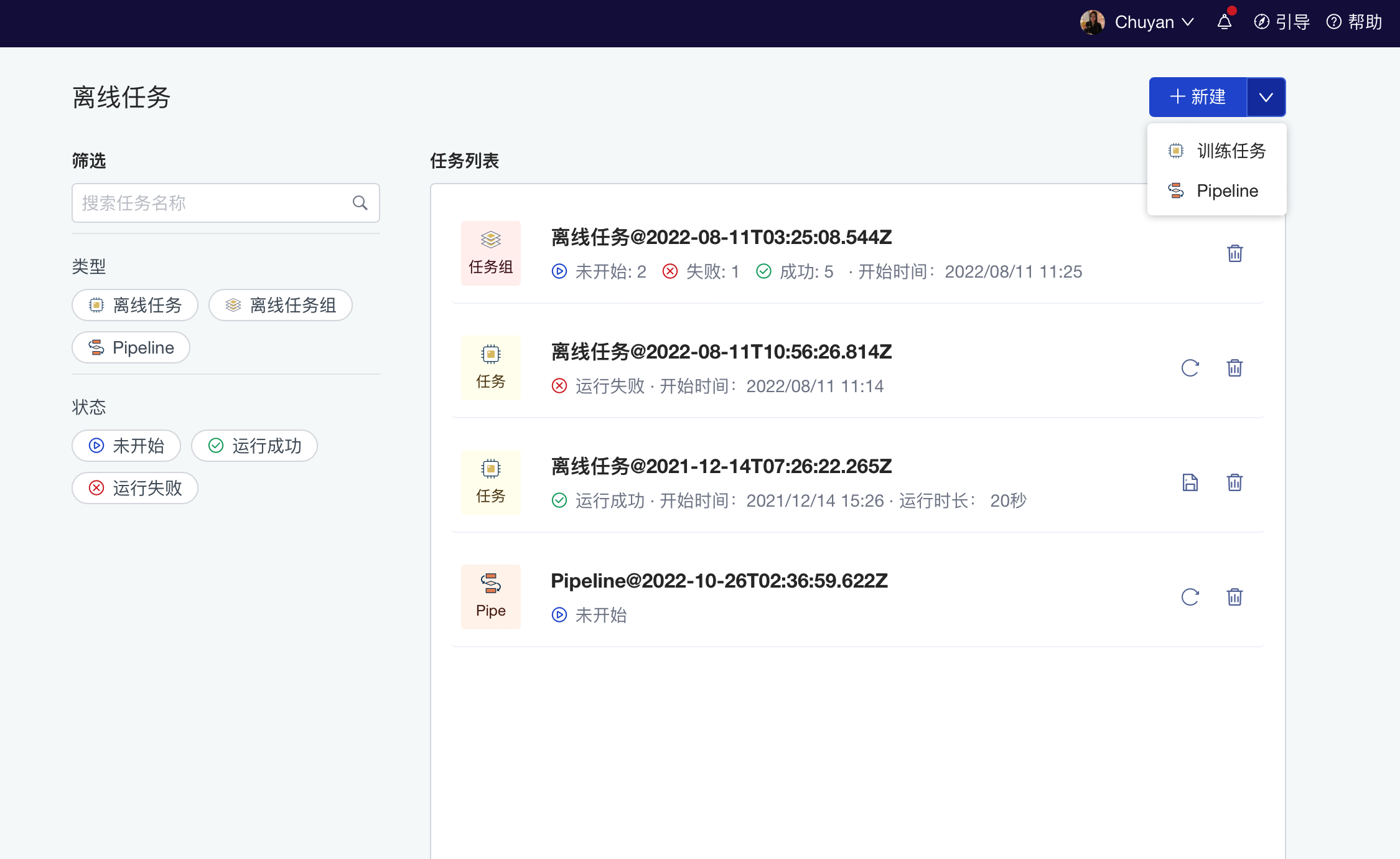Save the 2021-12-14T07:26:22 task result
The image size is (1400, 859).
[1190, 482]
